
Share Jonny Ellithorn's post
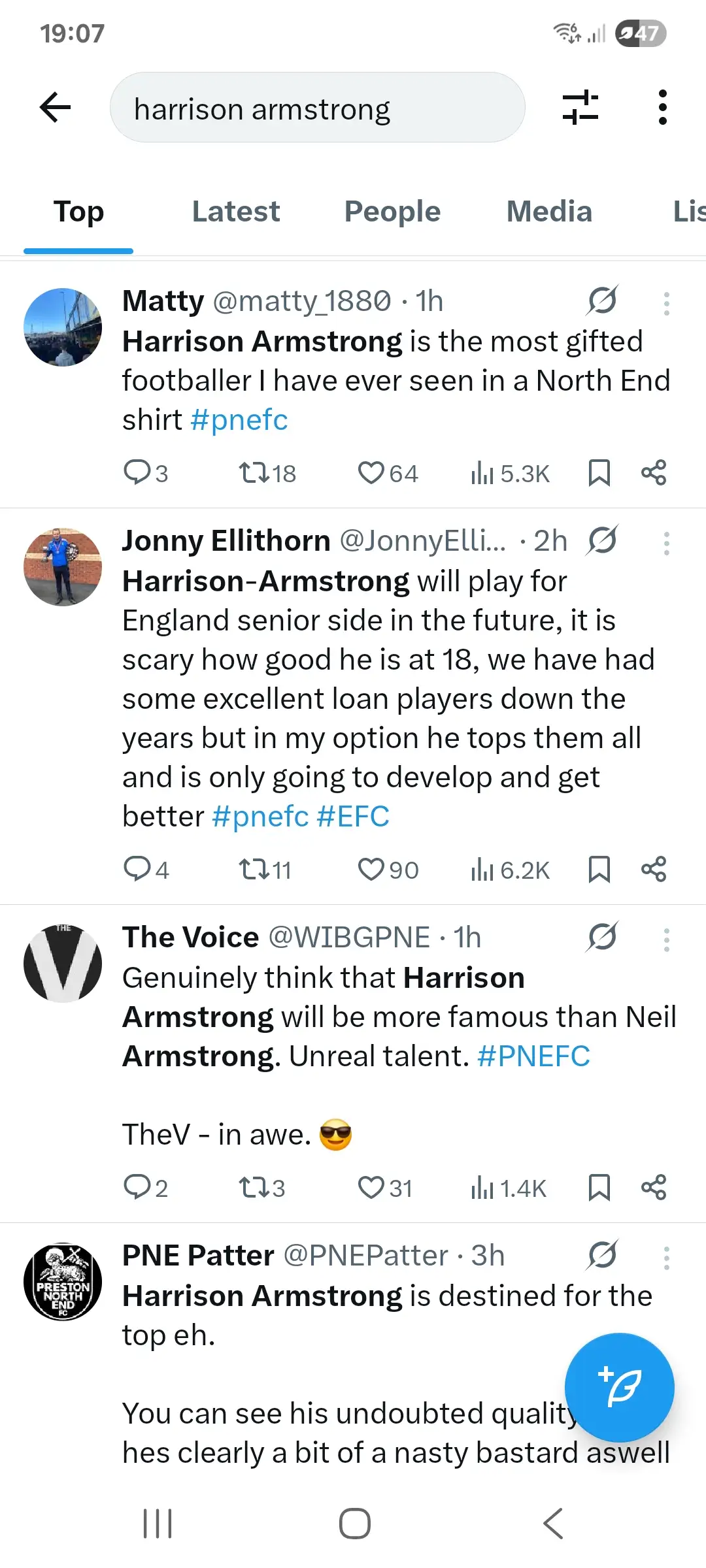tap(654, 870)
